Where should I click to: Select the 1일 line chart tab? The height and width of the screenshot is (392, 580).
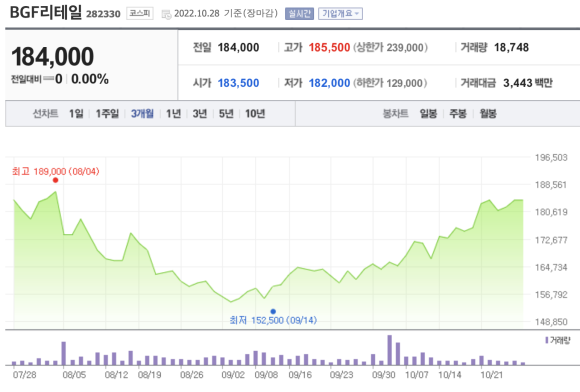point(76,114)
